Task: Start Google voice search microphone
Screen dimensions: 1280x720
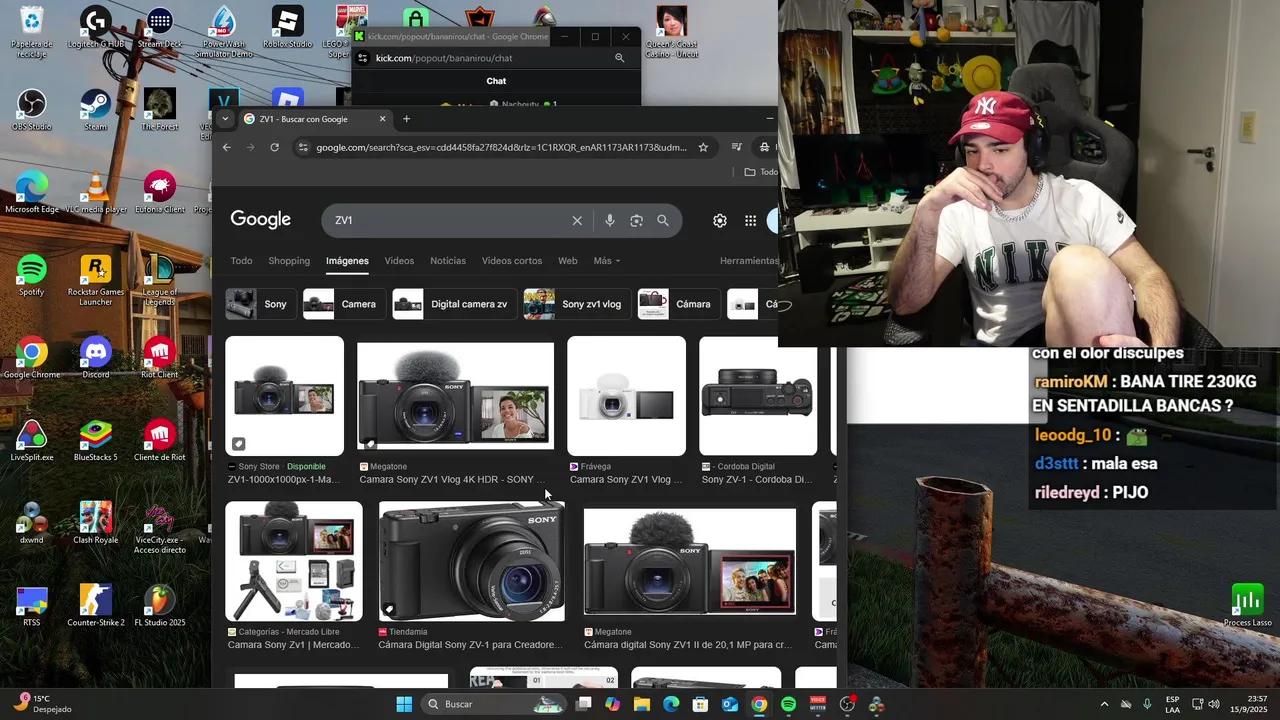Action: point(609,221)
